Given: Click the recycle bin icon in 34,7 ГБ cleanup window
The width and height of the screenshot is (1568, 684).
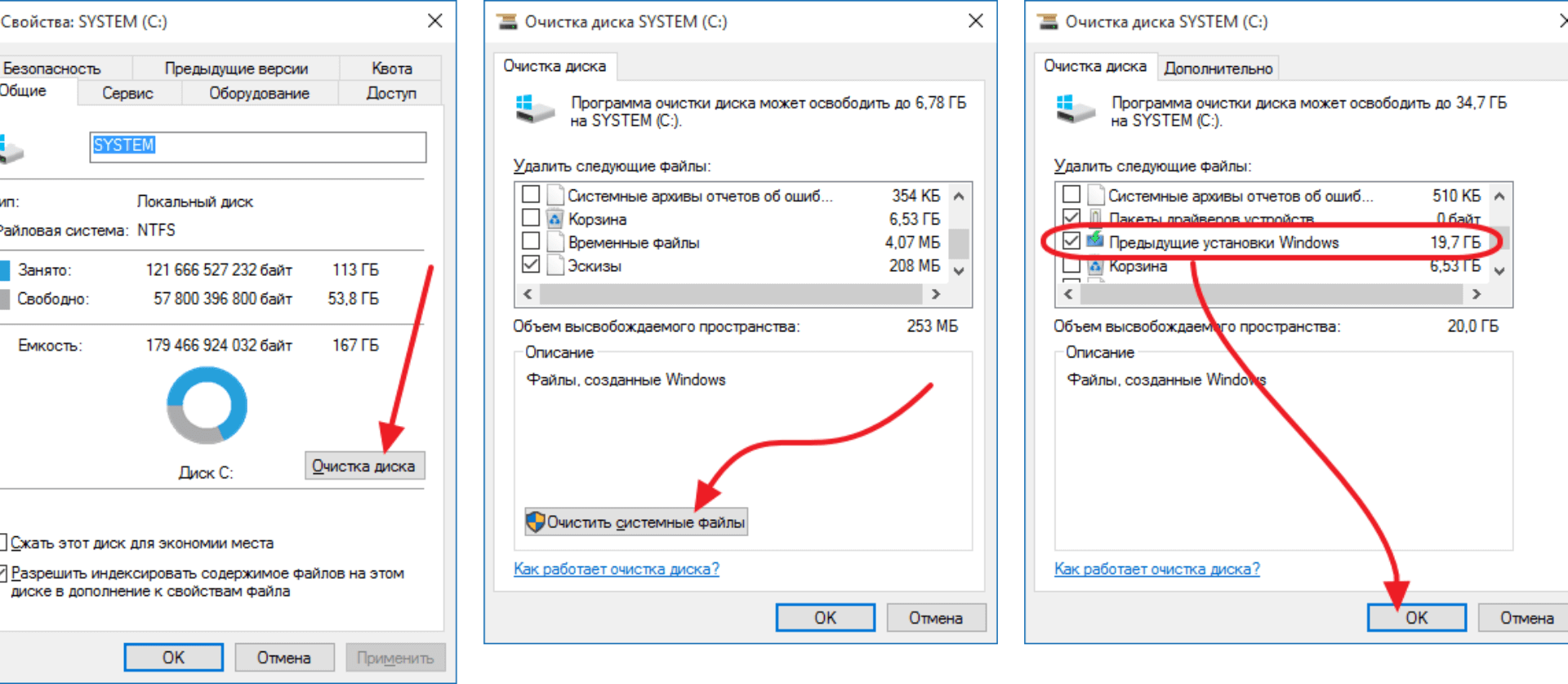Looking at the screenshot, I should click(x=1096, y=266).
